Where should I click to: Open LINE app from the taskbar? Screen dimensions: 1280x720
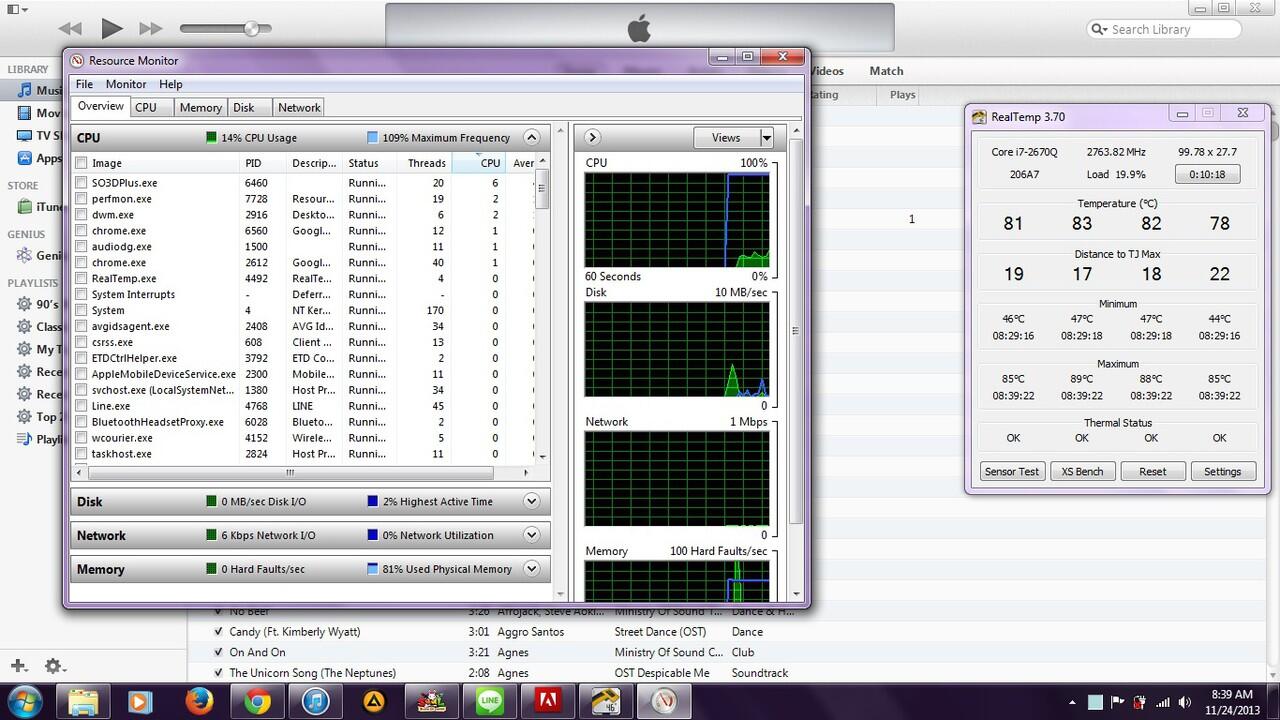tap(490, 701)
